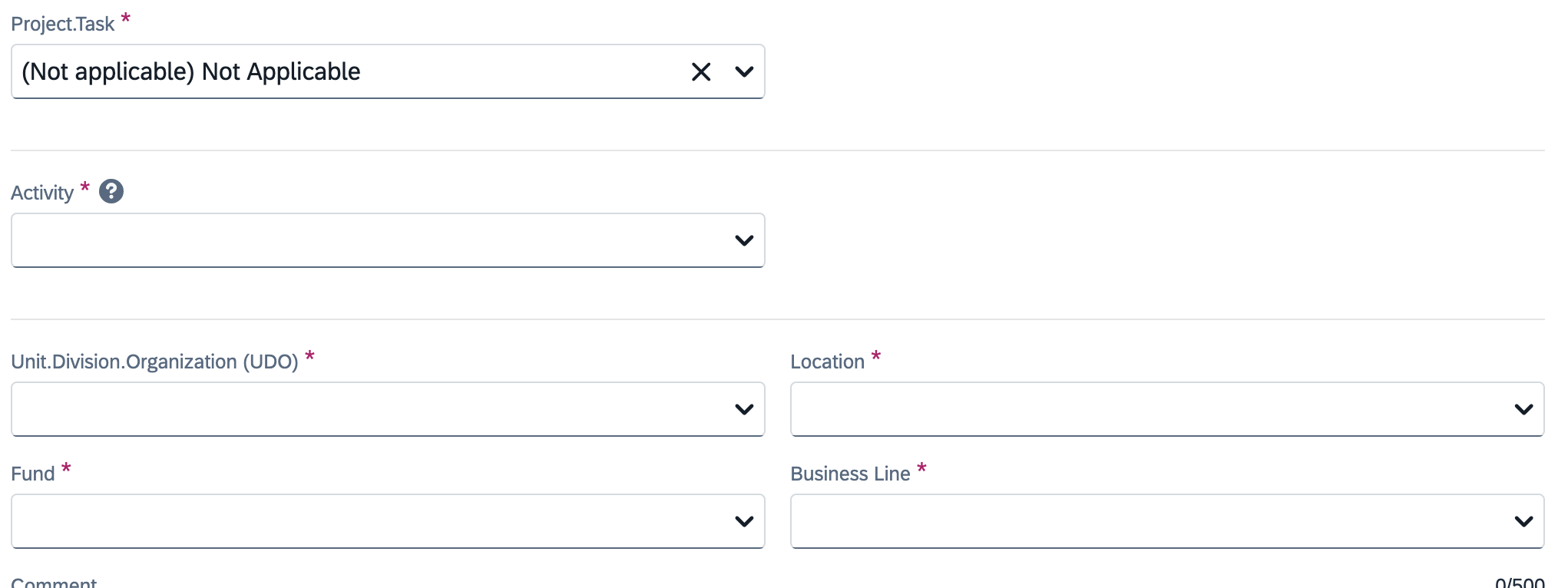Click inside the UDO input field
Image resolution: width=1568 pixels, height=588 pixels.
pyautogui.click(x=388, y=409)
